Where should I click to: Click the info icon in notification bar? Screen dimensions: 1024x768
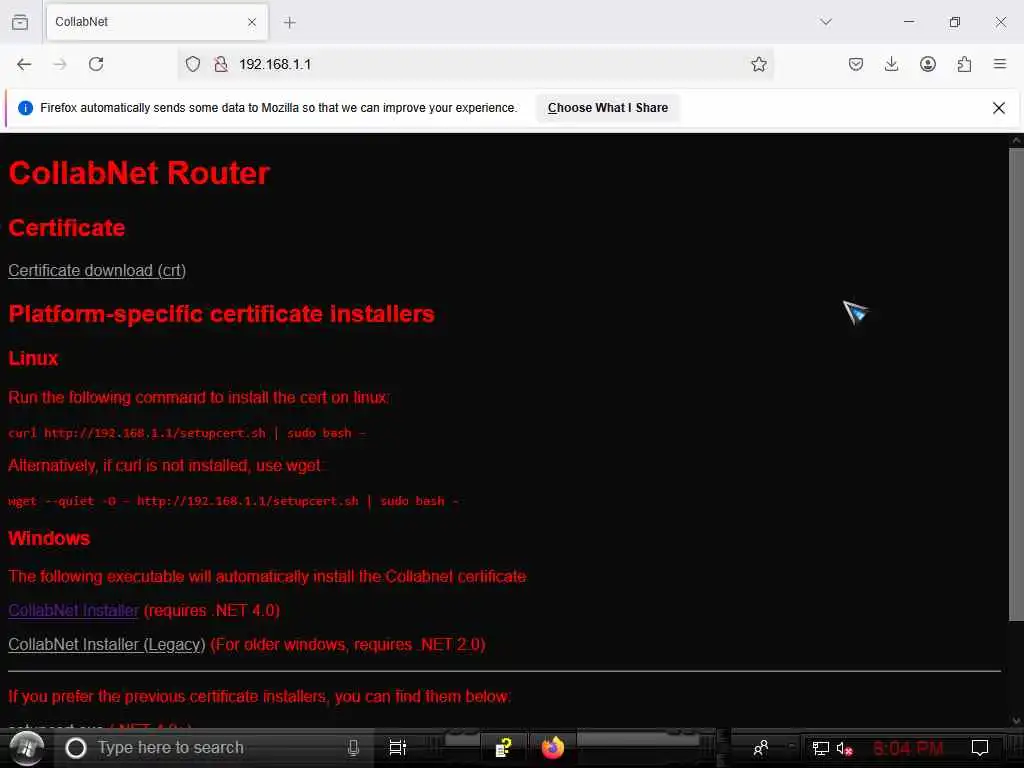click(25, 108)
